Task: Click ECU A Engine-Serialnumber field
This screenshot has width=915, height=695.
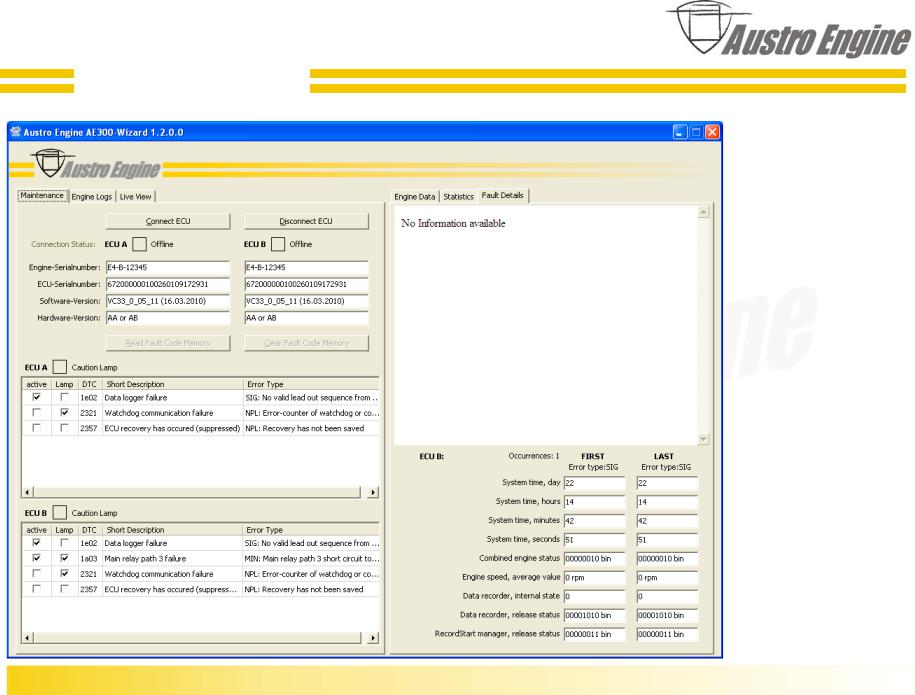Action: click(168, 267)
